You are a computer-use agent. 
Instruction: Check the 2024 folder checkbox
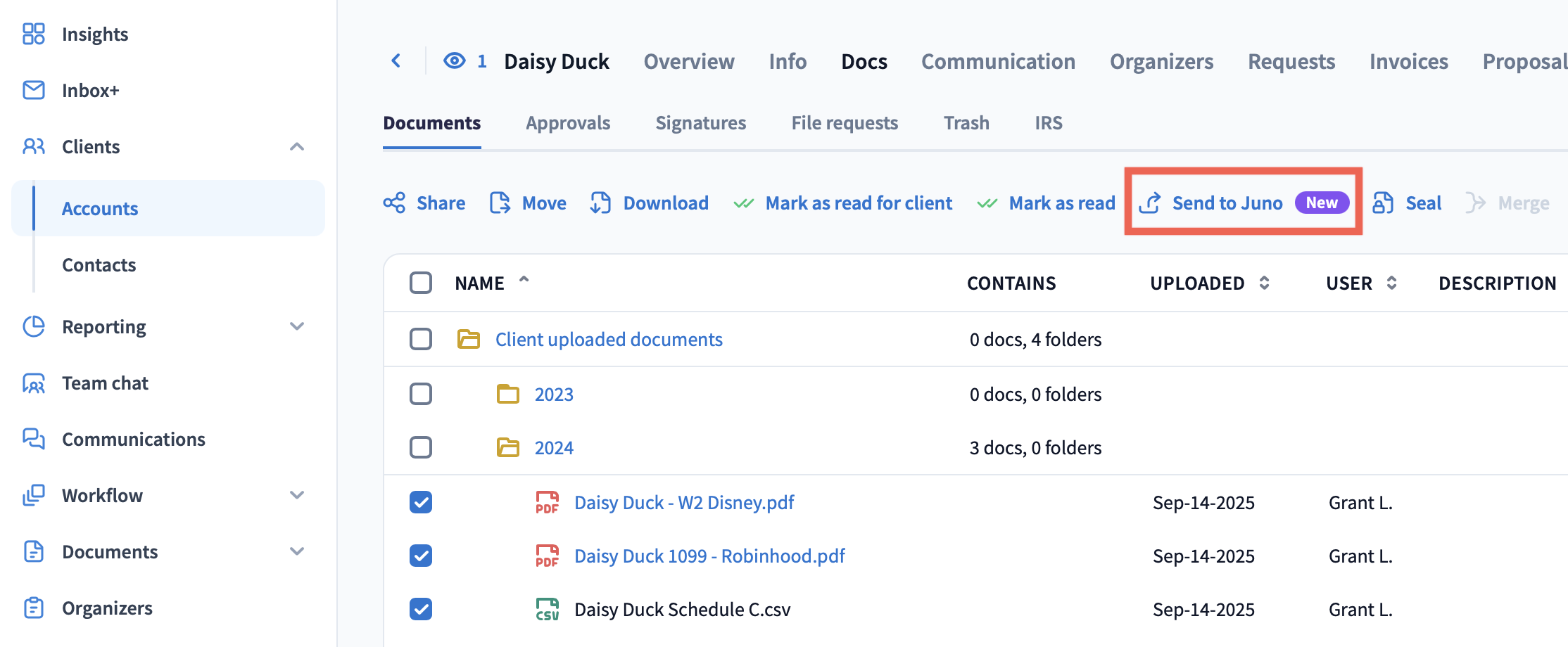point(421,447)
